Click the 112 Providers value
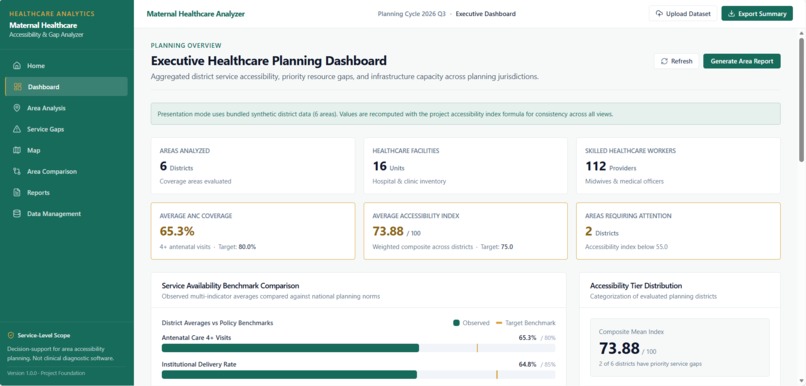Screen dimensions: 806x386 611,167
